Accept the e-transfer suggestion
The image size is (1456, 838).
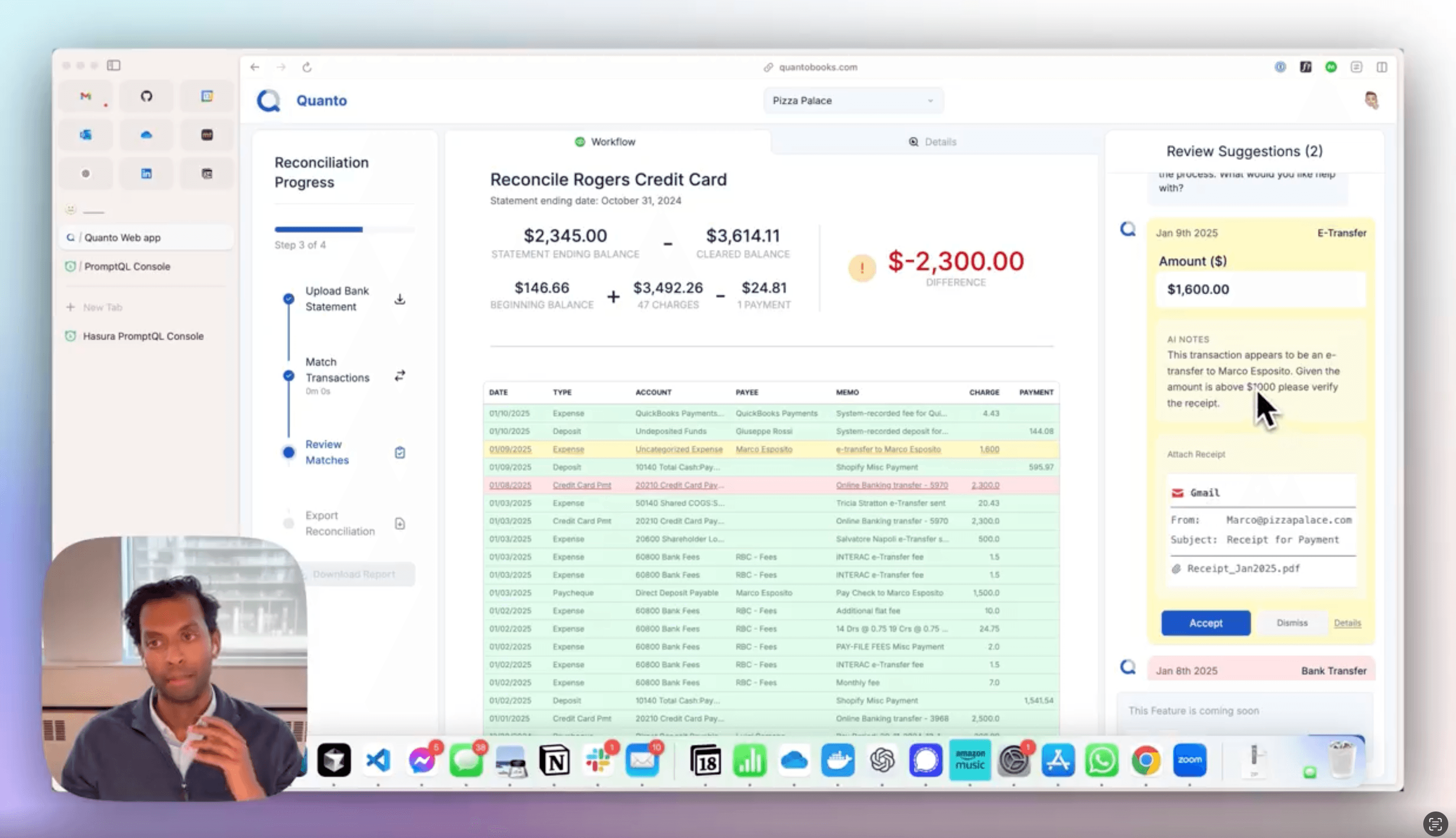[x=1206, y=623]
